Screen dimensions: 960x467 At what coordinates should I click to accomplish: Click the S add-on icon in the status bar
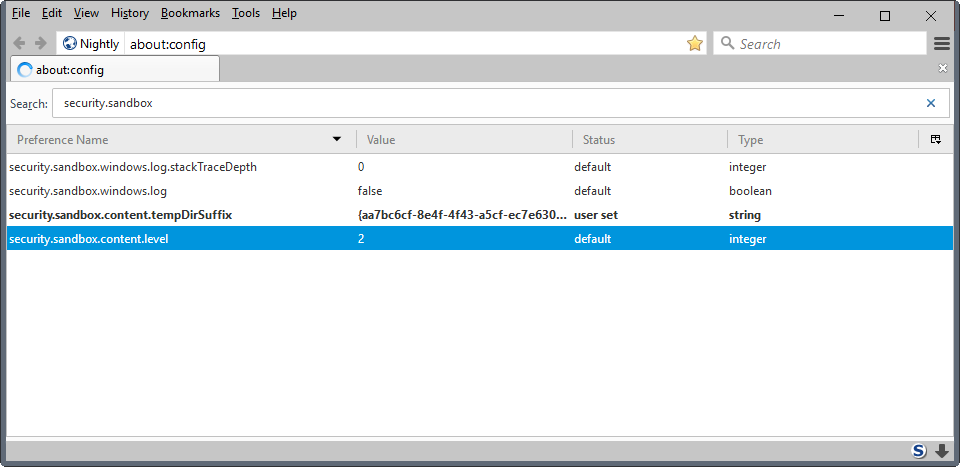[918, 451]
